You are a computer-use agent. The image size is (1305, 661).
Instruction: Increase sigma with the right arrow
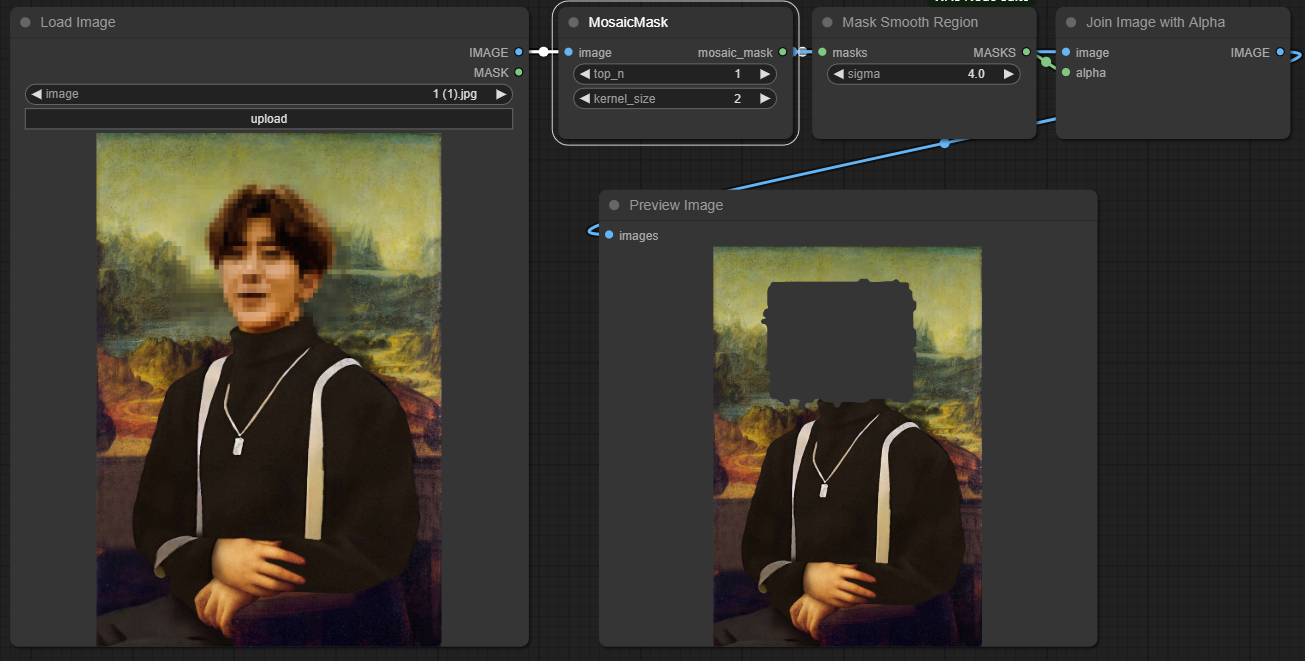1009,74
